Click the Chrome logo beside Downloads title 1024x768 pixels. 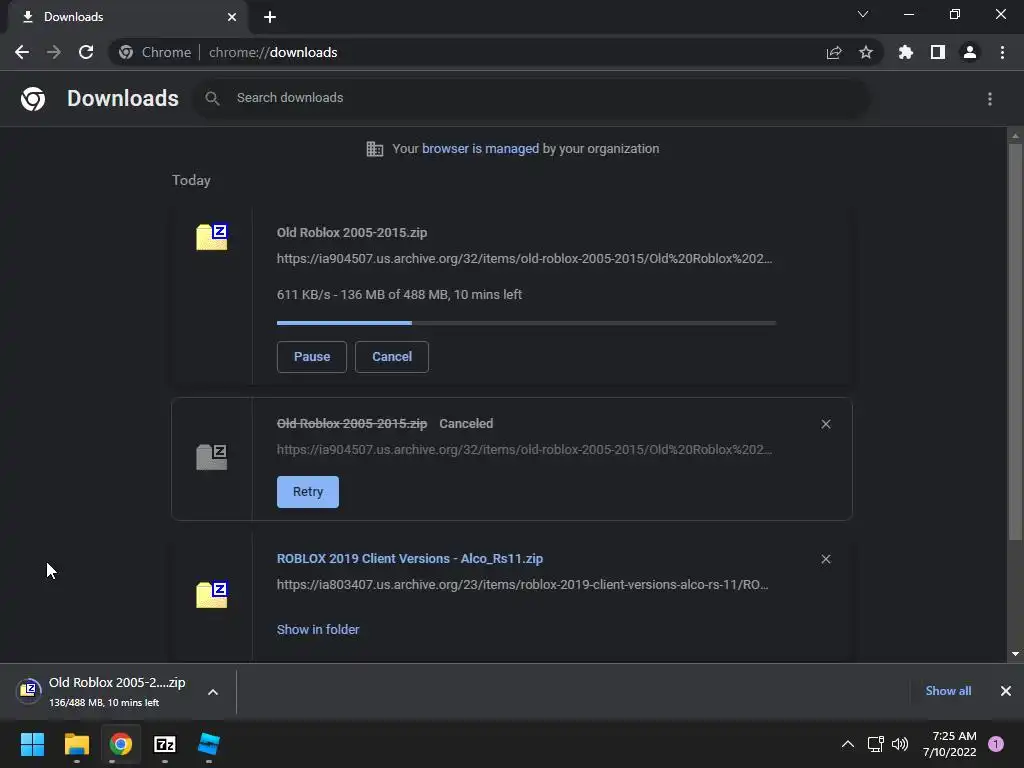pos(33,99)
